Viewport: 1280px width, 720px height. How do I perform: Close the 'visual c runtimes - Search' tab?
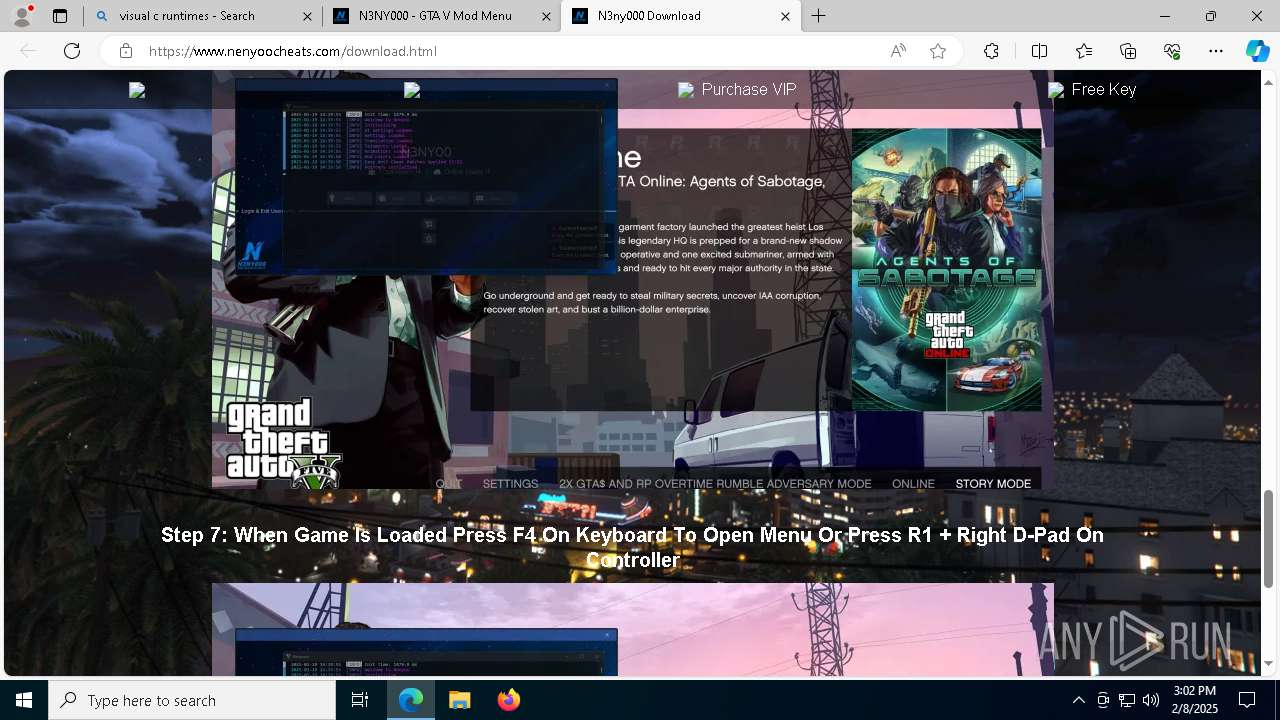point(305,16)
